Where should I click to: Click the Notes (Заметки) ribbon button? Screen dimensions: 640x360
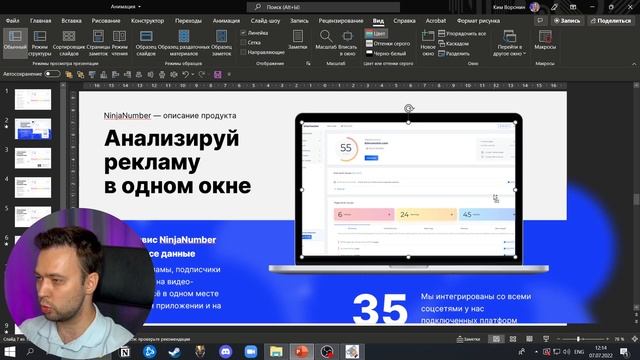pyautogui.click(x=298, y=40)
